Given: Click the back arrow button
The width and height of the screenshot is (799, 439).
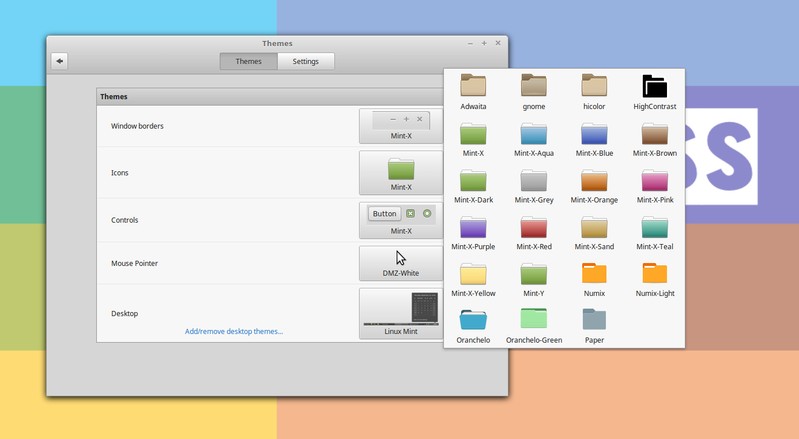Looking at the screenshot, I should point(60,61).
